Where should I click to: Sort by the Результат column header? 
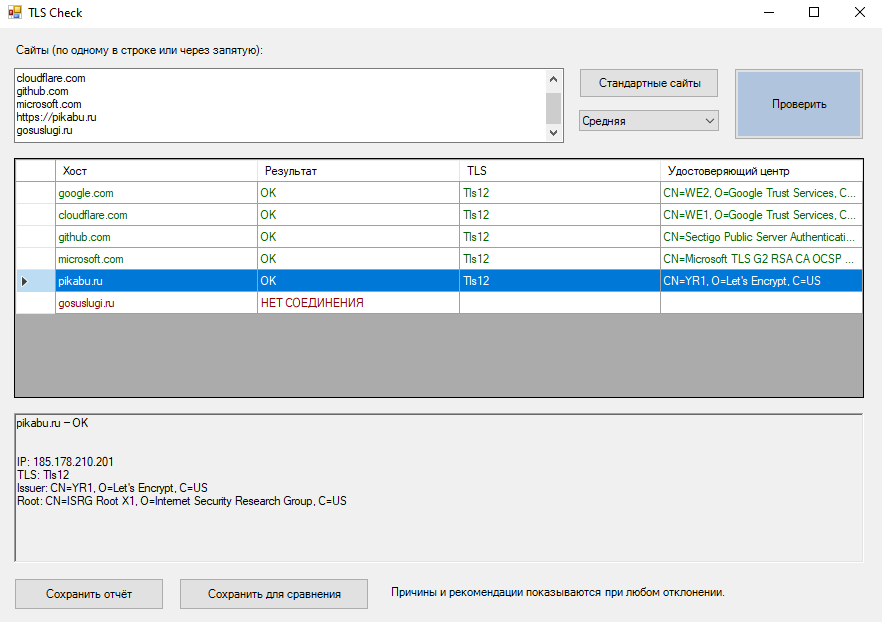coord(358,171)
